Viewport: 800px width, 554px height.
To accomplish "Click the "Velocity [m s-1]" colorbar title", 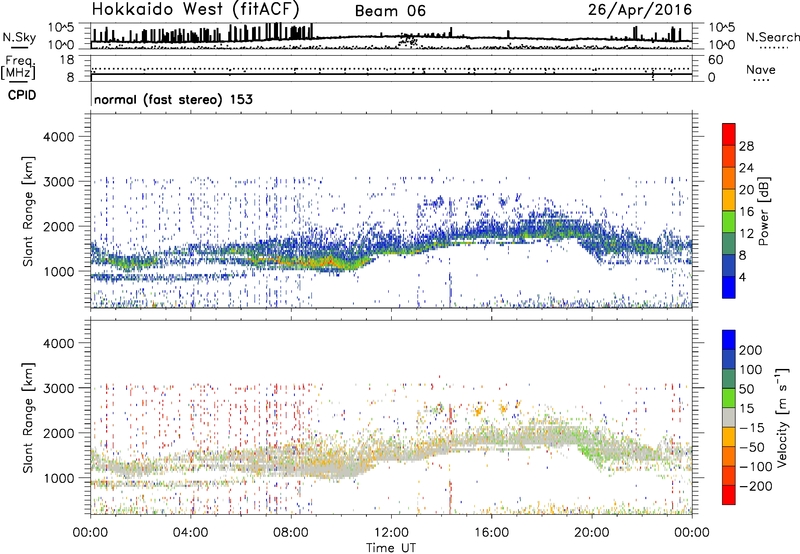I will click(782, 418).
